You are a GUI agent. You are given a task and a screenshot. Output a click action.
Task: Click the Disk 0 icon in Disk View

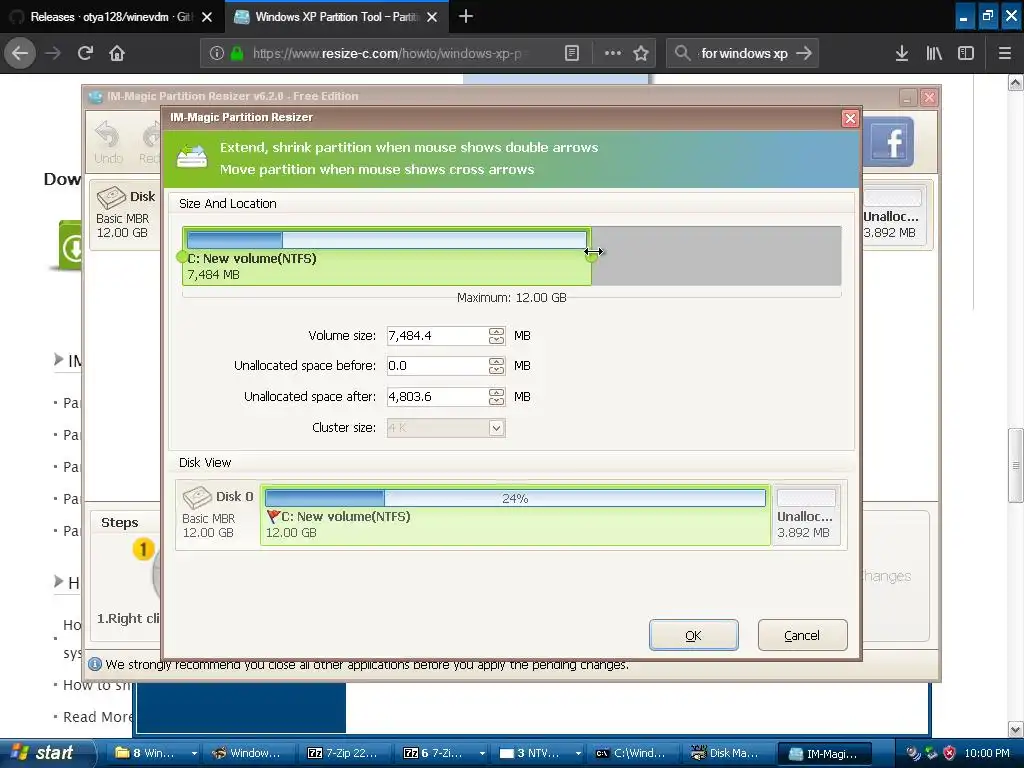point(197,497)
